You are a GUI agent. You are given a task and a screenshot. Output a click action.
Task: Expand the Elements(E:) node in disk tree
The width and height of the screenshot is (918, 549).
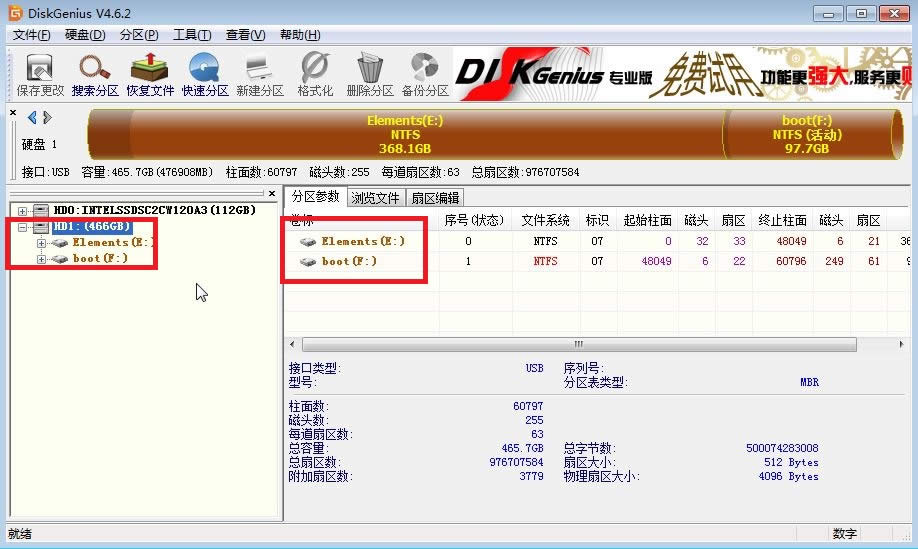[x=41, y=243]
